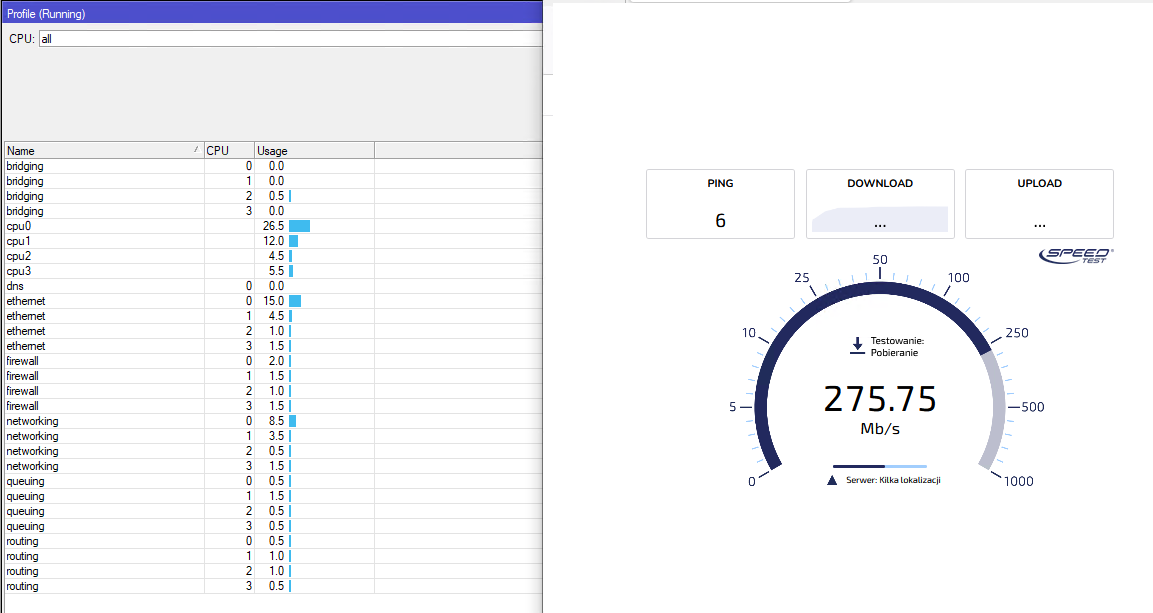Select the networking row showing 3.5 usage
This screenshot has width=1153, height=613.
274,436
